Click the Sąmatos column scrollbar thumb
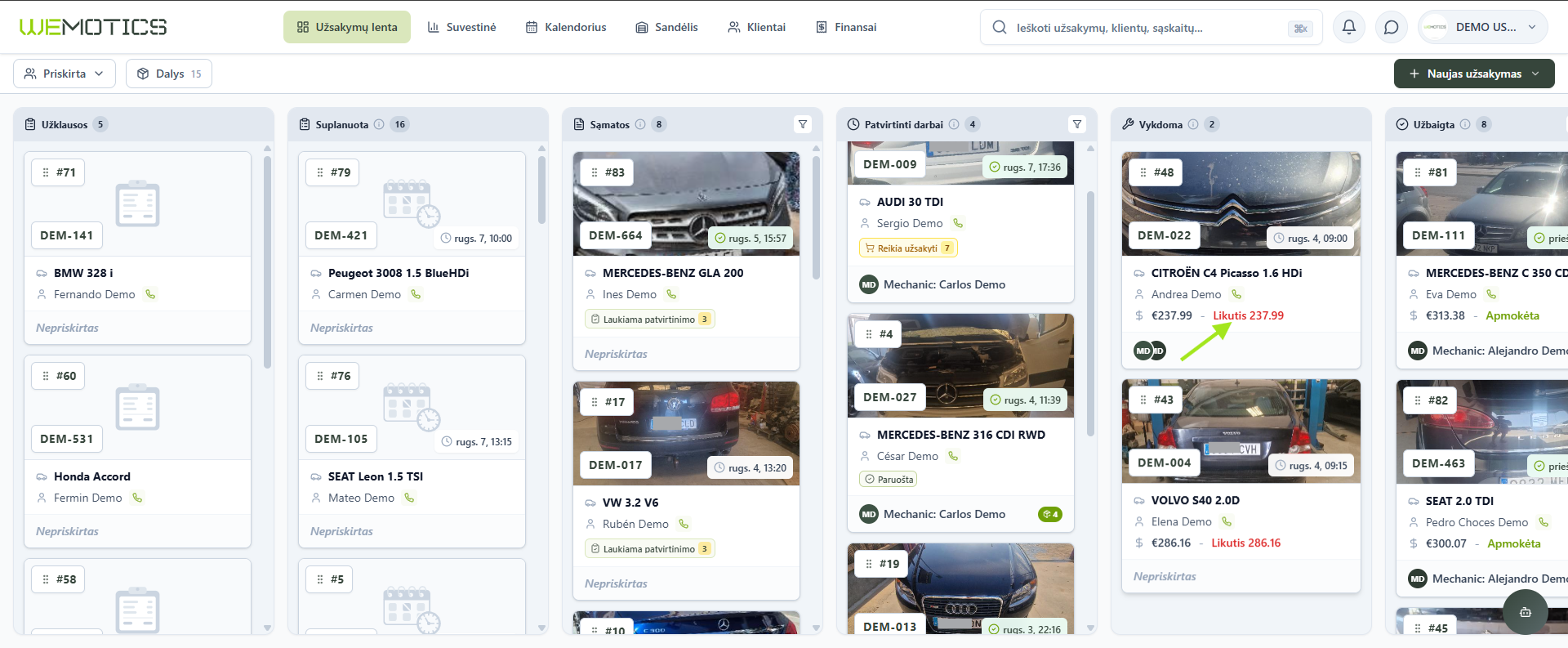Image resolution: width=1568 pixels, height=648 pixels. (816, 218)
